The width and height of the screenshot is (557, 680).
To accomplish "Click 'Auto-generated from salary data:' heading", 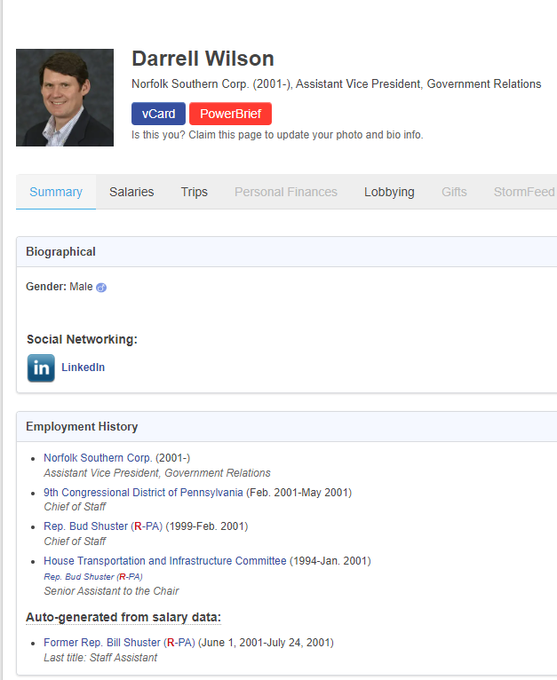I will click(x=123, y=617).
